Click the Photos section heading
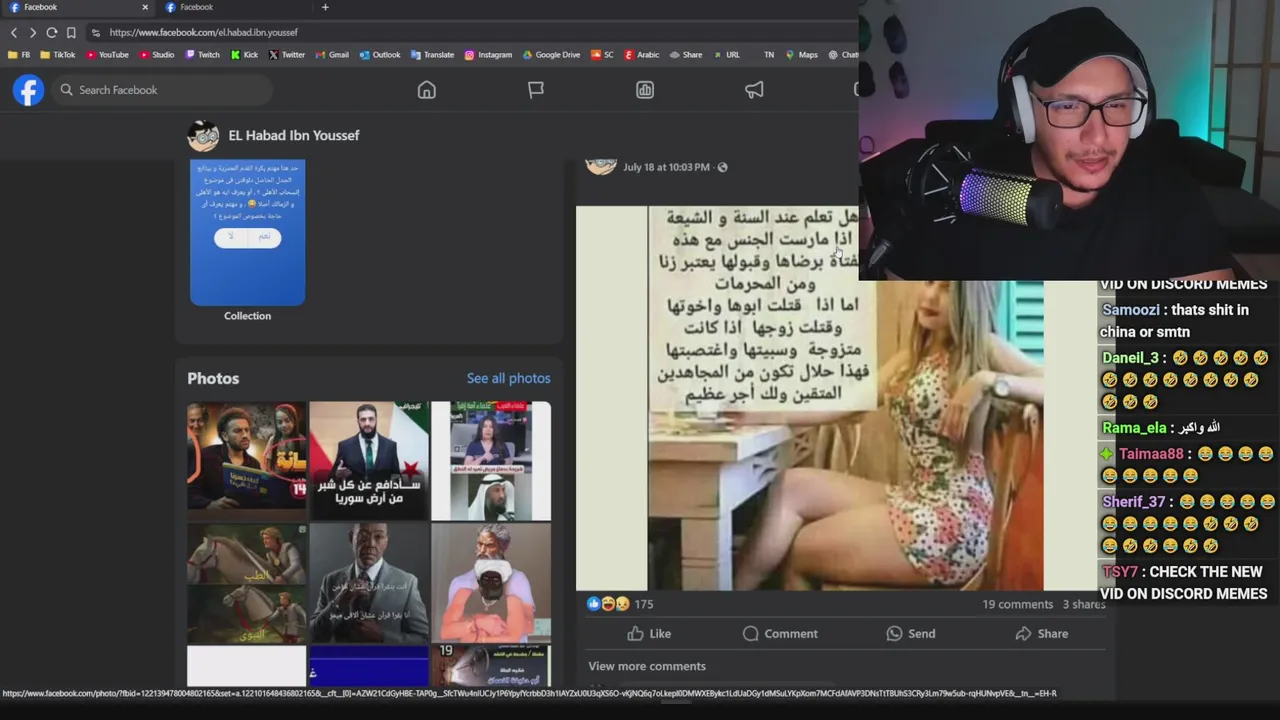The height and width of the screenshot is (720, 1280). tap(213, 378)
